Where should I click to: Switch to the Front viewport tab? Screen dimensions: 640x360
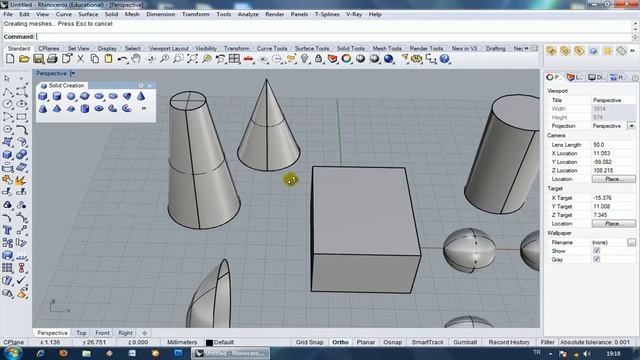coord(102,333)
